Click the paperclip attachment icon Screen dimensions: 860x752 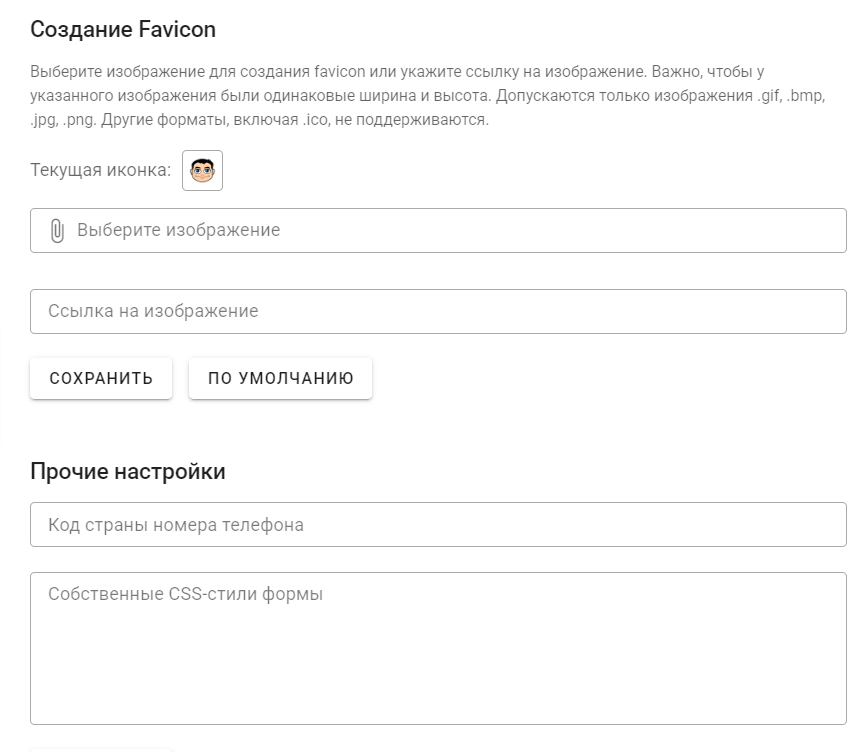[57, 230]
